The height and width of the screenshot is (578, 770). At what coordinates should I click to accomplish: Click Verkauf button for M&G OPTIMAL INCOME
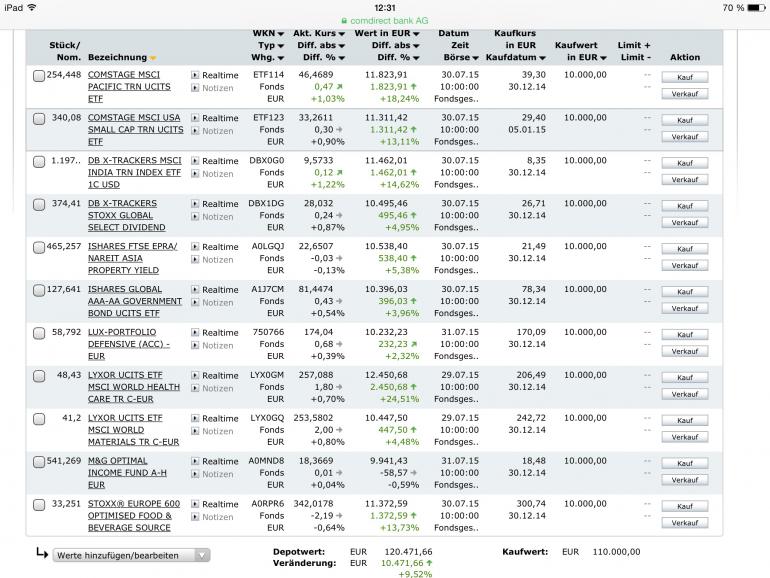pyautogui.click(x=685, y=480)
